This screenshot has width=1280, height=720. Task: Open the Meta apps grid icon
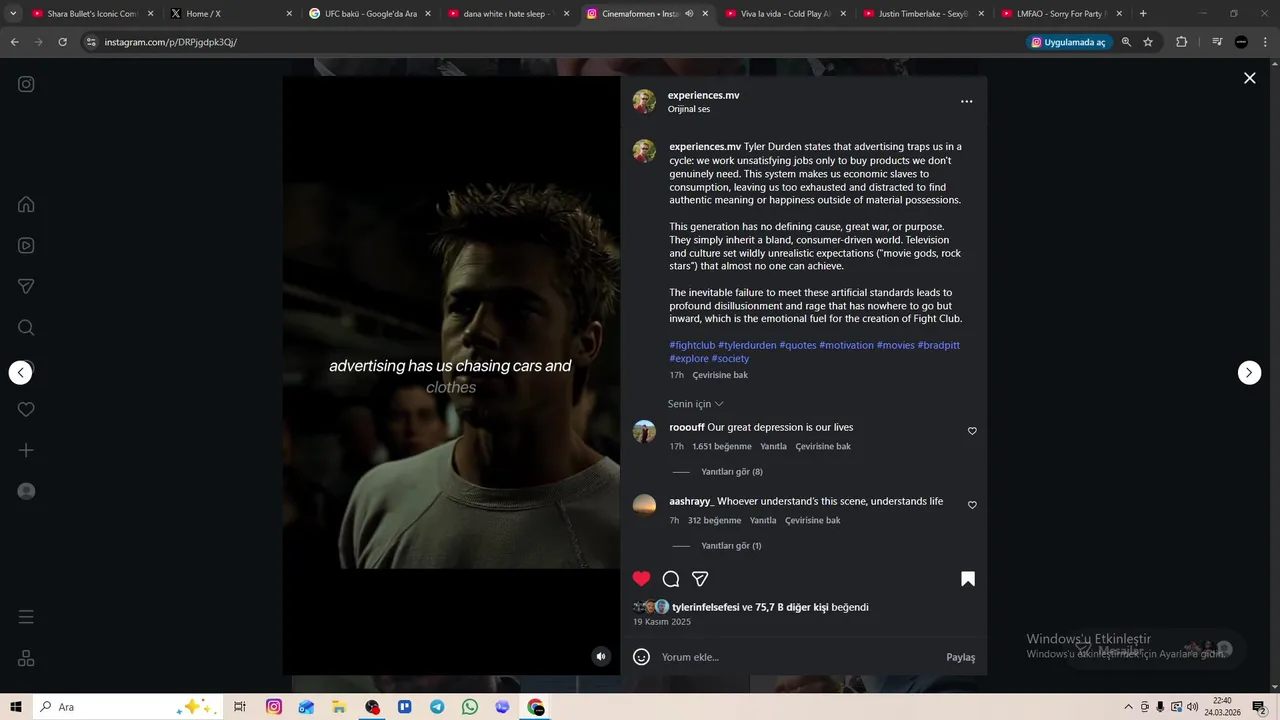click(x=26, y=658)
